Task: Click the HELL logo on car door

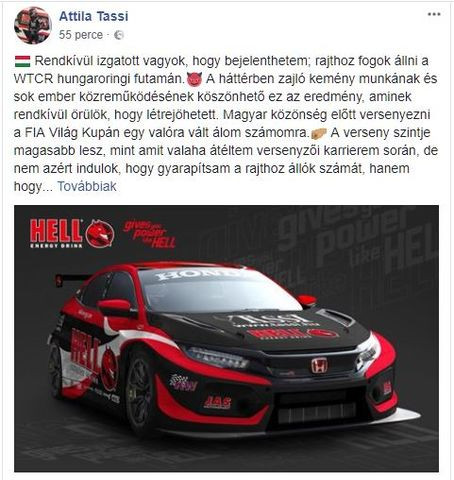Action: [x=85, y=351]
